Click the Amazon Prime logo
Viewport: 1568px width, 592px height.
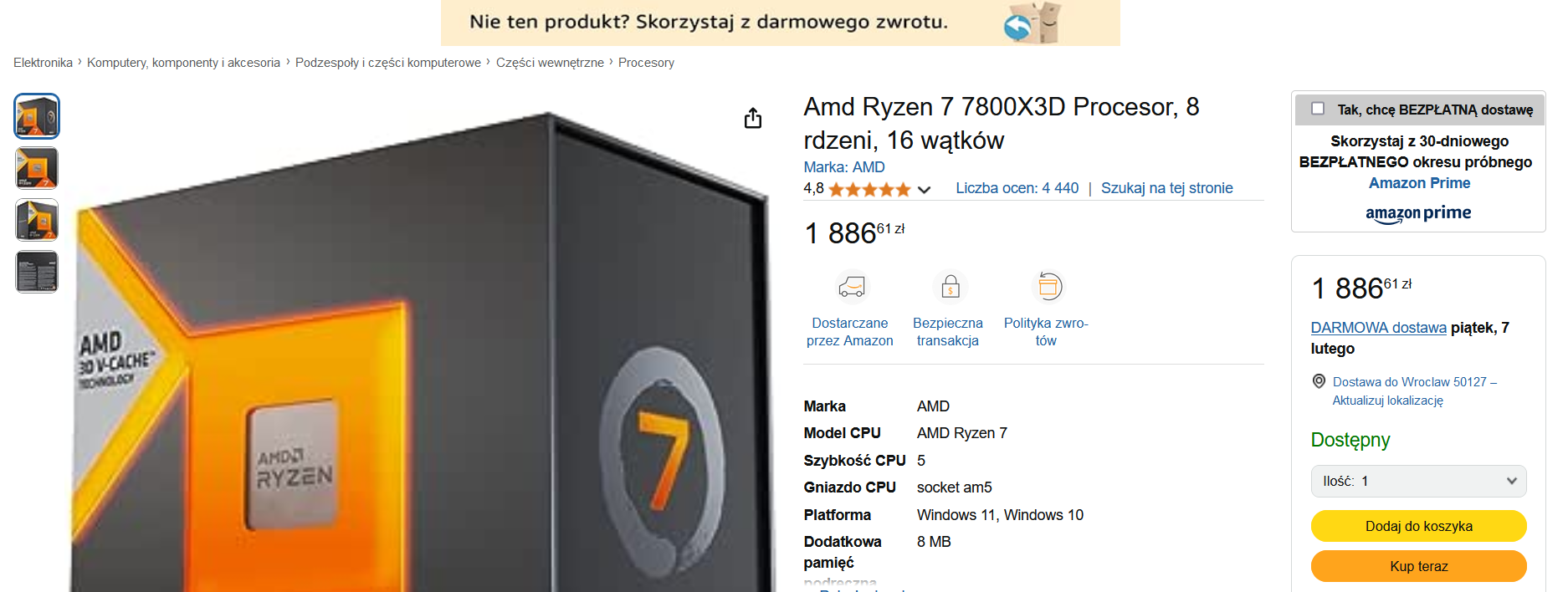pyautogui.click(x=1418, y=213)
